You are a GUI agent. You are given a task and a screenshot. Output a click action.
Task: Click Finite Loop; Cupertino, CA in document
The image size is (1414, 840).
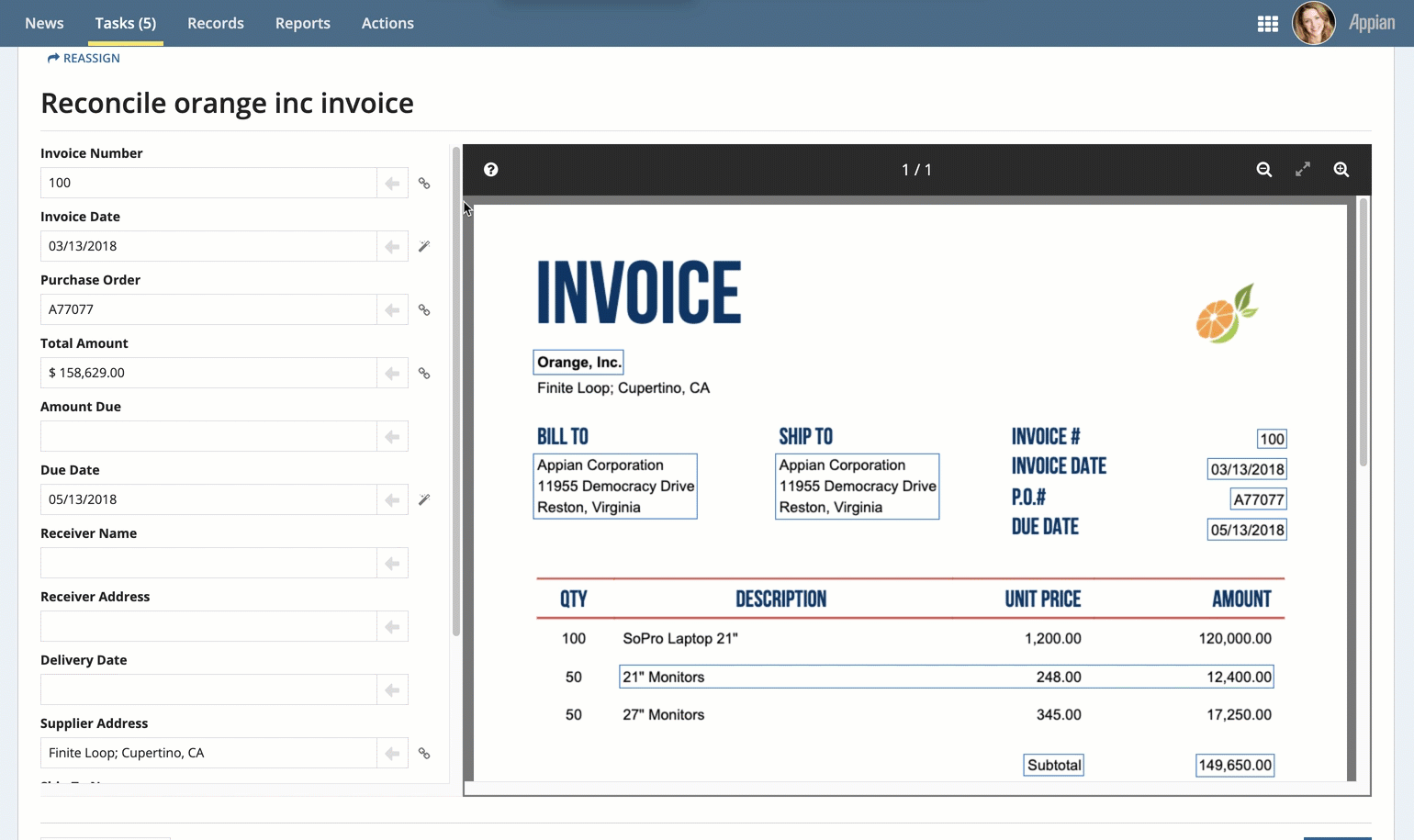pyautogui.click(x=623, y=387)
